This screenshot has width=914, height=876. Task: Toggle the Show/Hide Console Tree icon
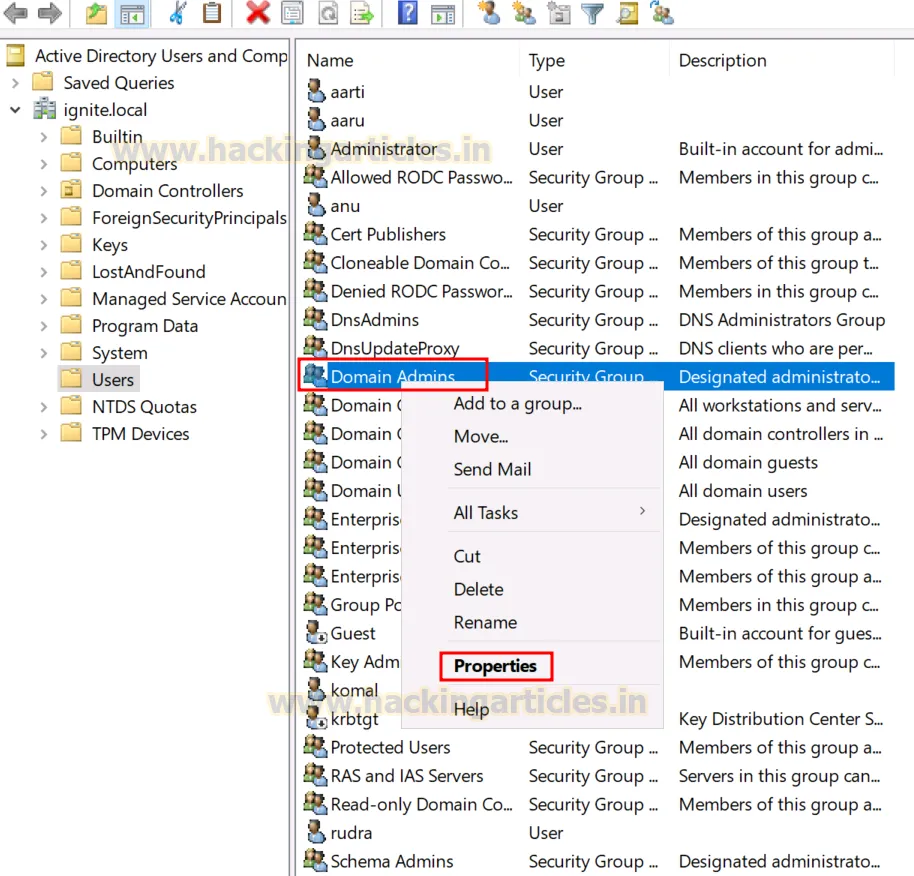pyautogui.click(x=131, y=13)
